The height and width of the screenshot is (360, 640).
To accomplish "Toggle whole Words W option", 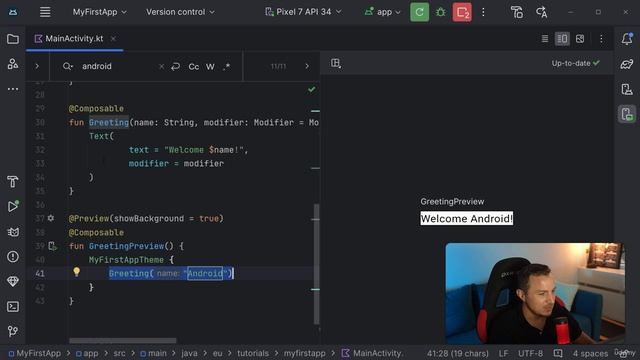I will pyautogui.click(x=210, y=67).
